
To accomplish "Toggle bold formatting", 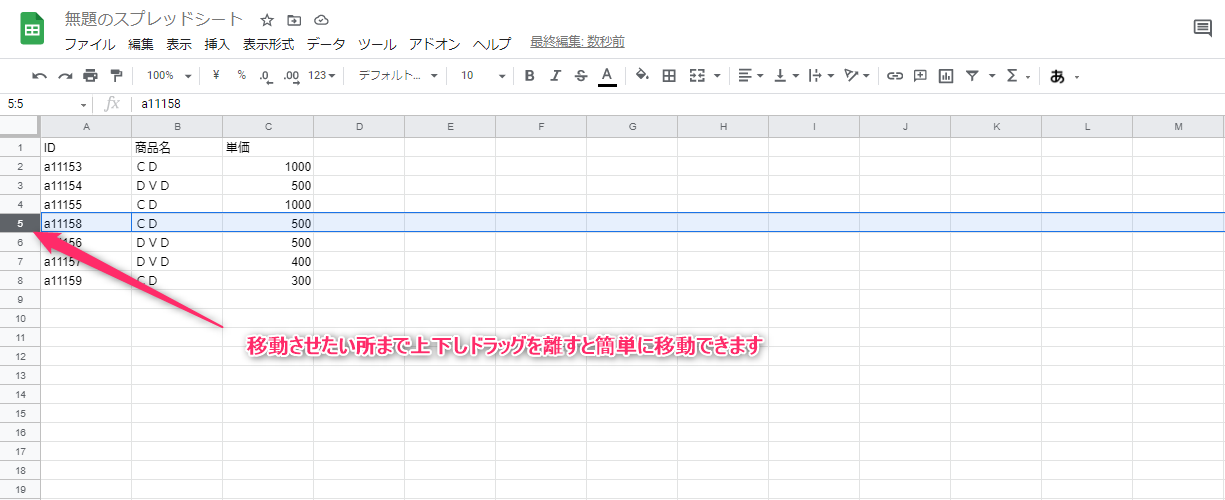I will coord(530,75).
